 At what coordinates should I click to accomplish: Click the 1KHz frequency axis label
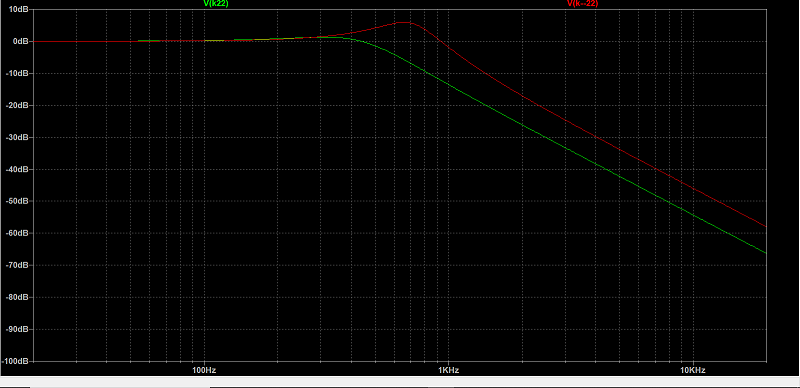tap(448, 370)
